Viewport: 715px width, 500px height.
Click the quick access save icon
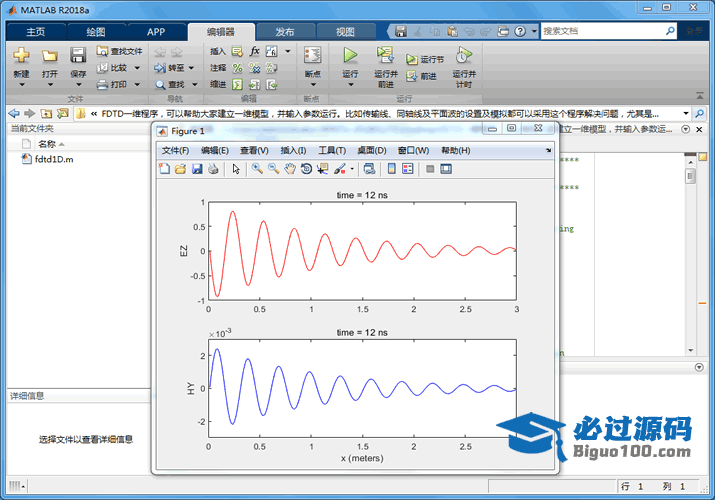(x=401, y=31)
